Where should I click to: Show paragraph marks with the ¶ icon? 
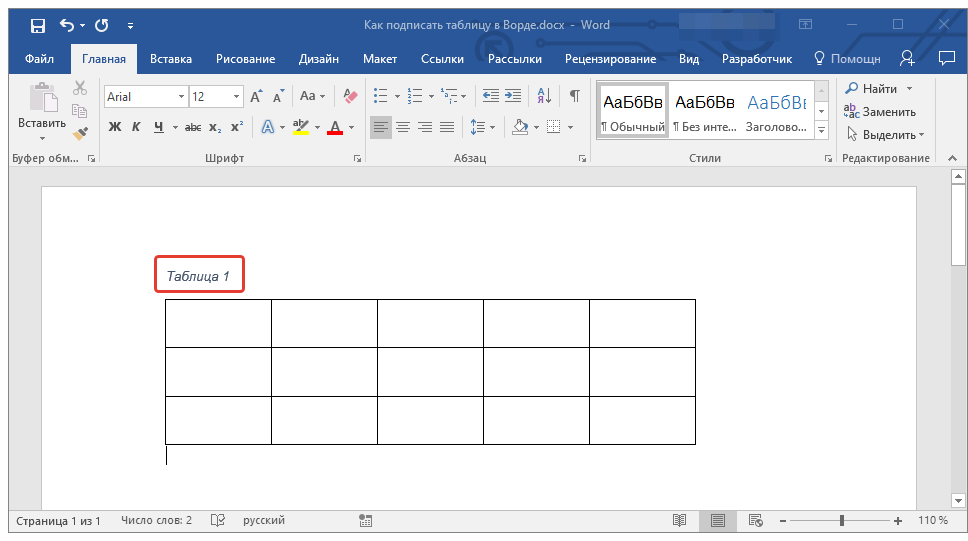(x=574, y=96)
